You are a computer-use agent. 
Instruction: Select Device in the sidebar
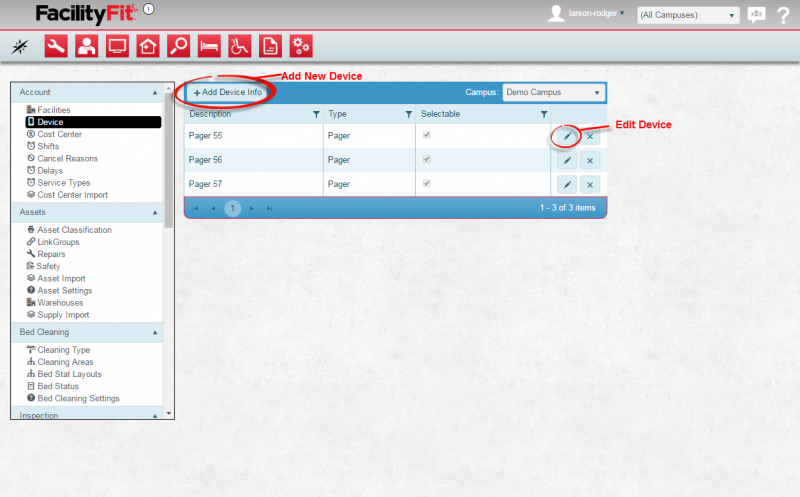pos(93,122)
